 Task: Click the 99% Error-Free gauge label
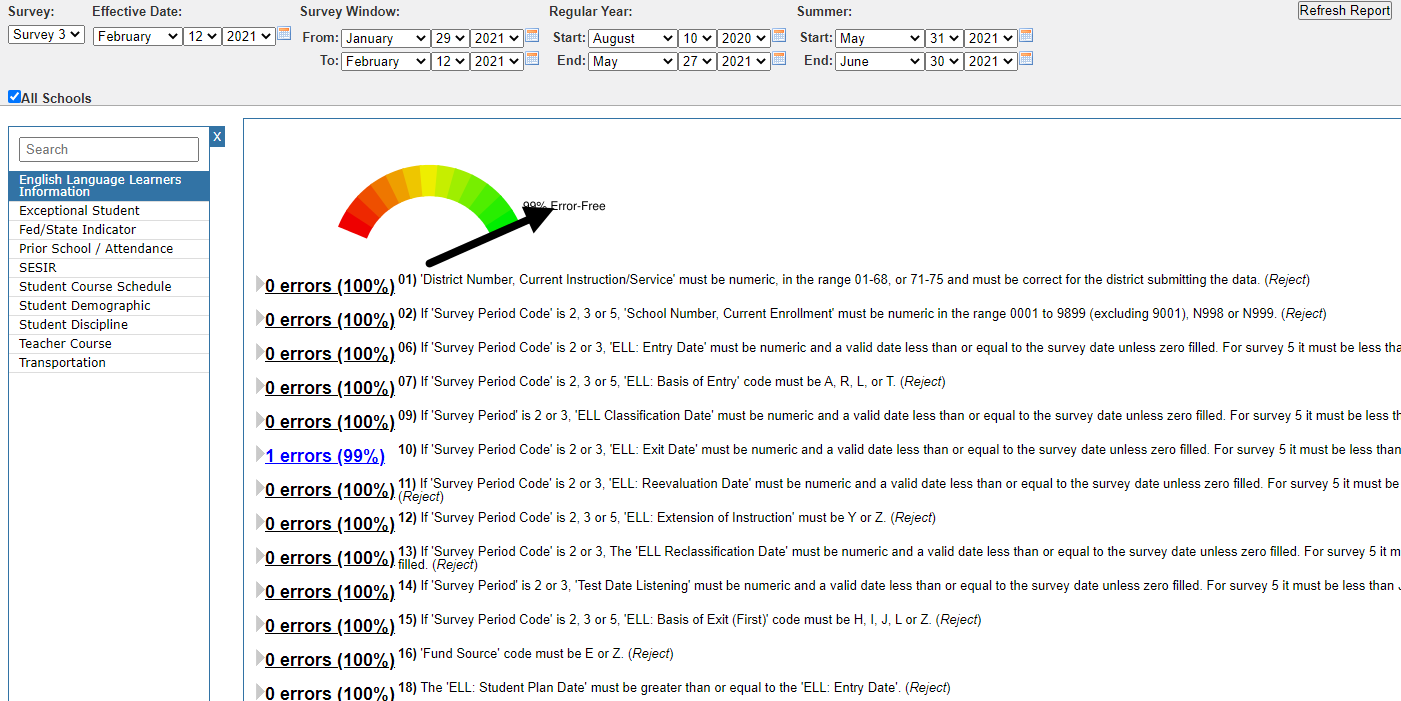(x=564, y=206)
